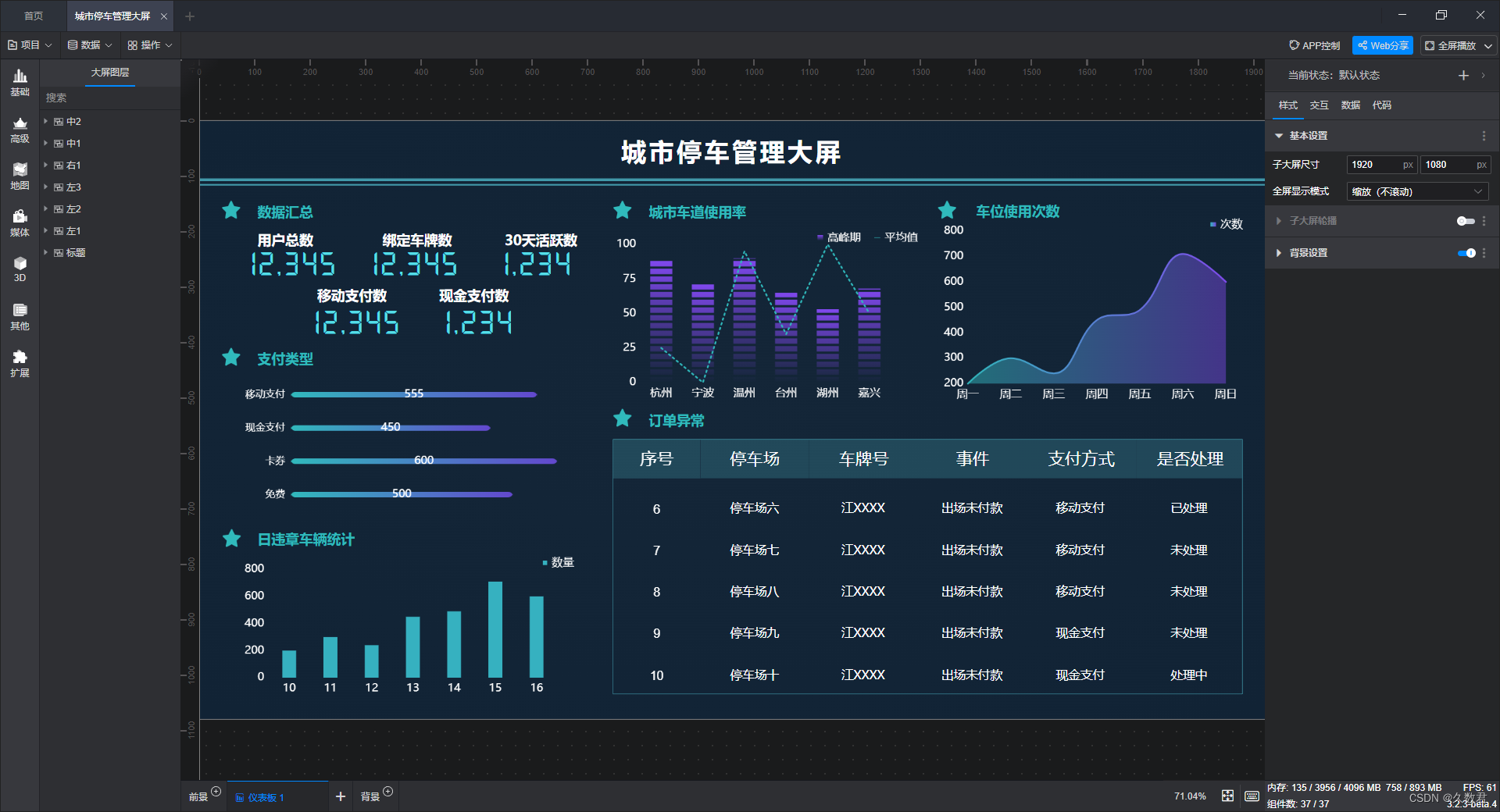Toggle the 子大屏轮播 switch on

(1466, 221)
